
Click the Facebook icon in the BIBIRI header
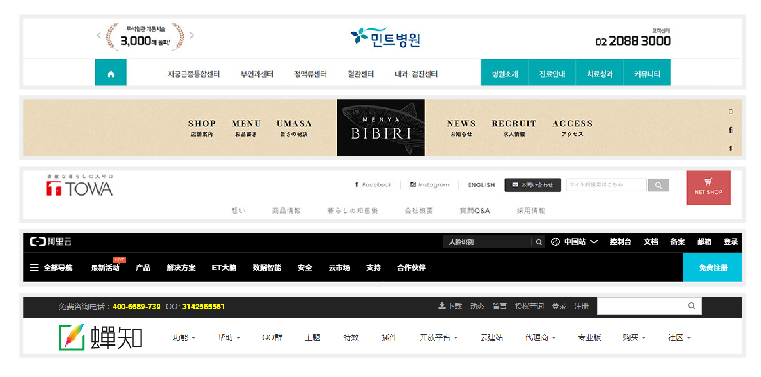(730, 130)
